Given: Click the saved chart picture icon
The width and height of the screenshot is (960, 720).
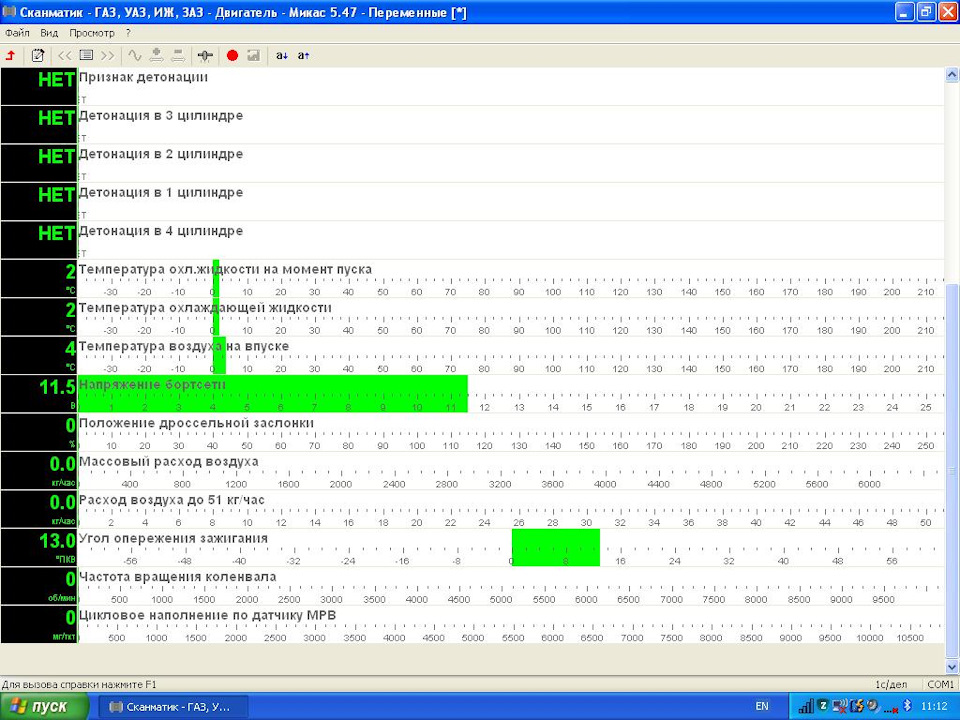Looking at the screenshot, I should pos(253,56).
